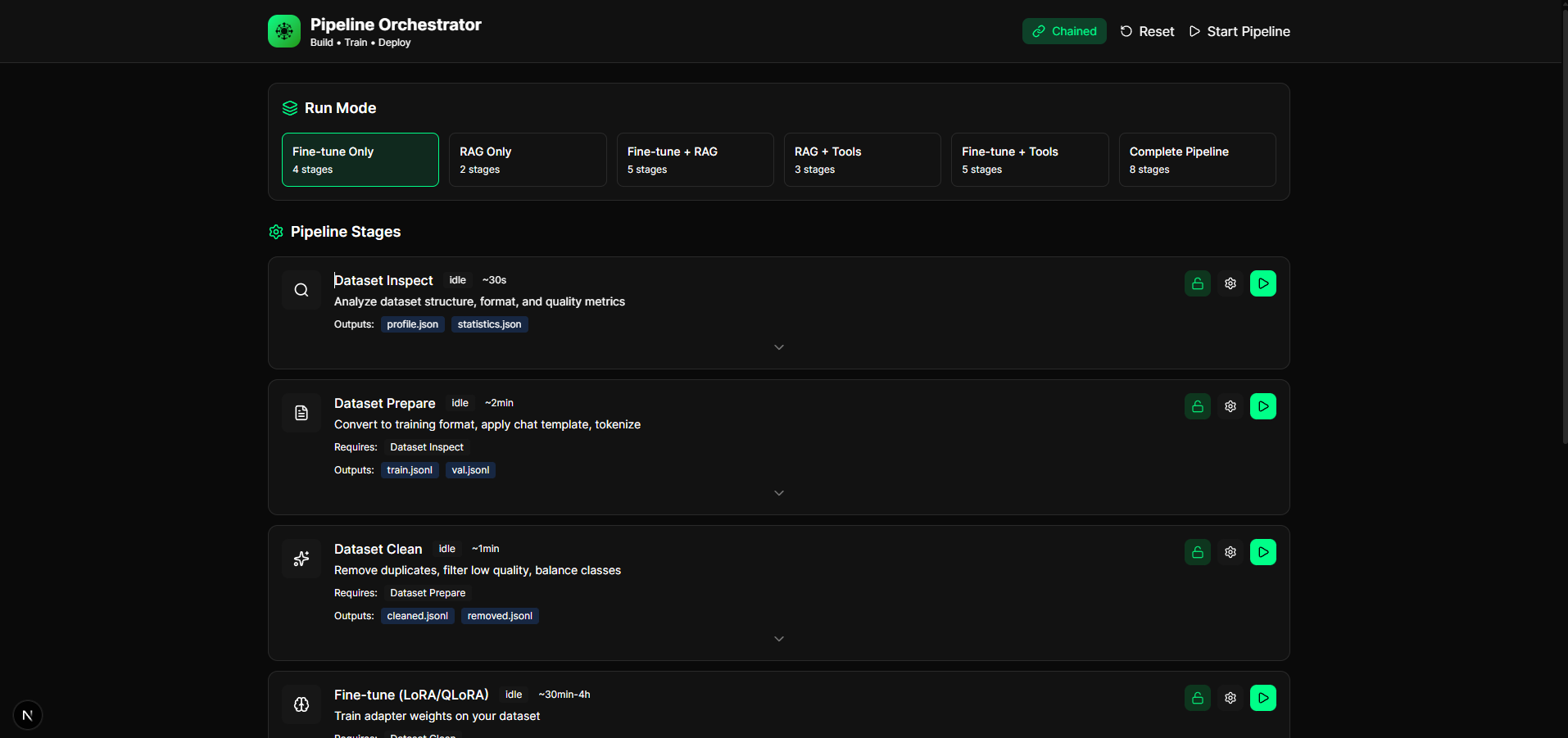
Task: Click the Start Pipeline button
Action: pyautogui.click(x=1239, y=31)
